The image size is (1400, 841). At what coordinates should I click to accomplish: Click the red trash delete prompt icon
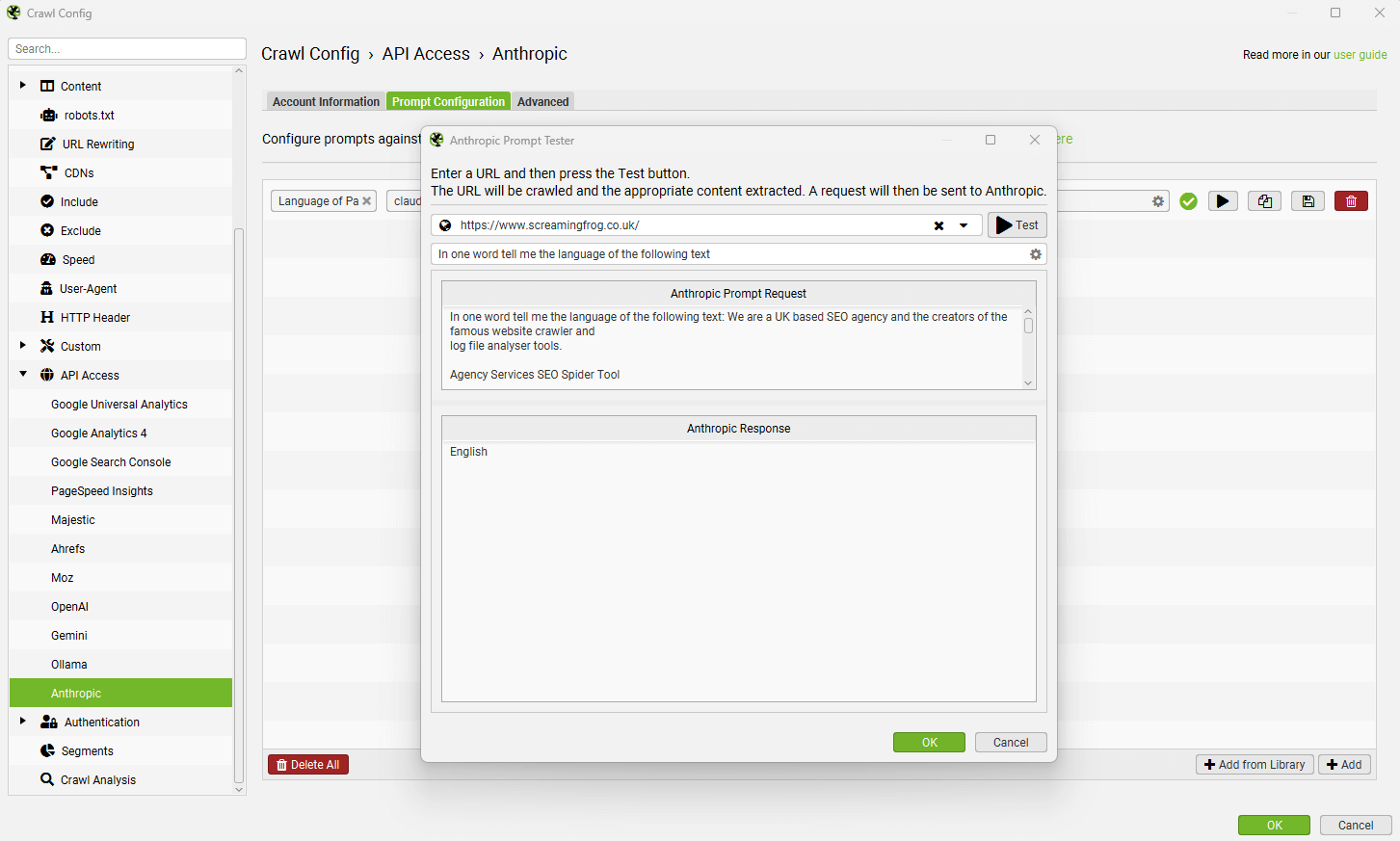point(1351,201)
